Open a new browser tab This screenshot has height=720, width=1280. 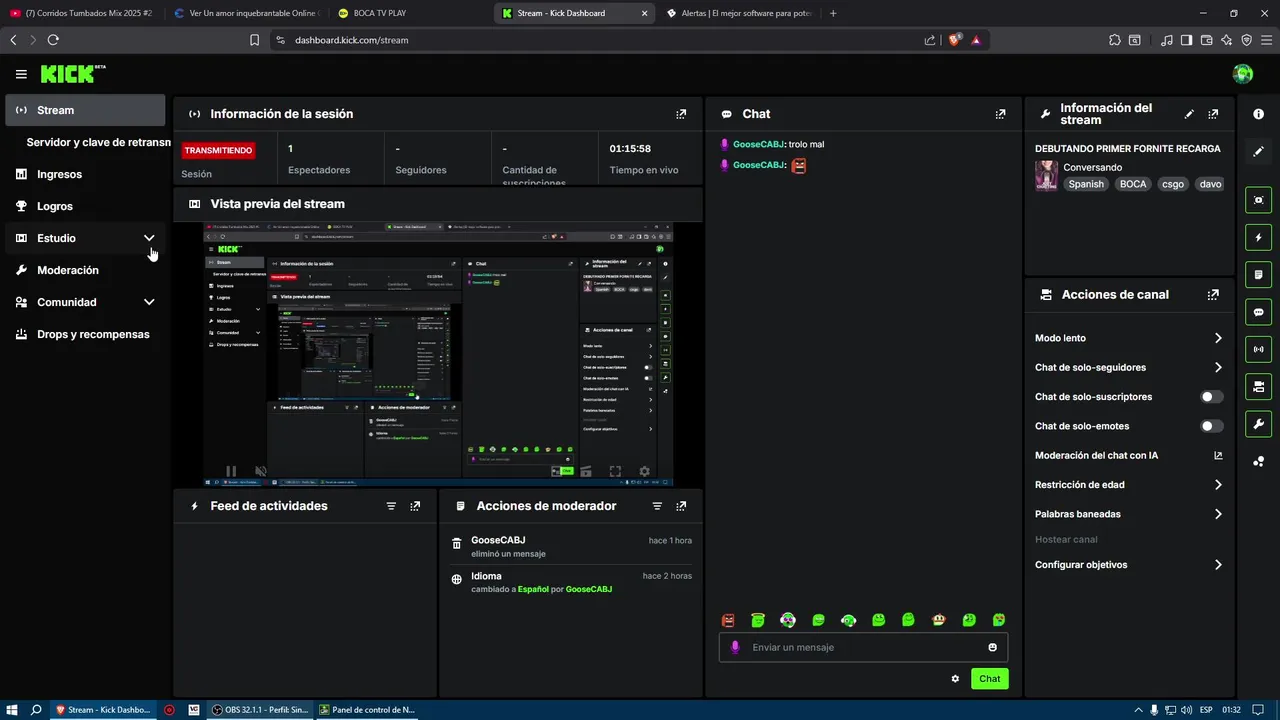[x=833, y=13]
